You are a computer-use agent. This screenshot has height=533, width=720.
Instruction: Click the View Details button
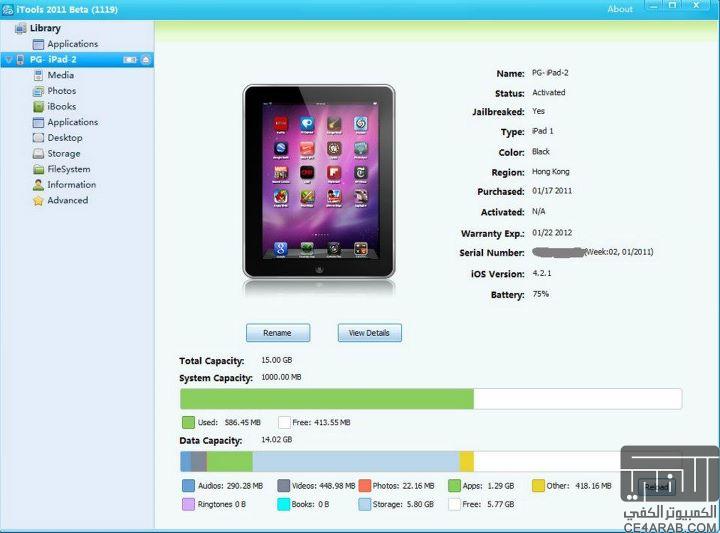pyautogui.click(x=370, y=333)
